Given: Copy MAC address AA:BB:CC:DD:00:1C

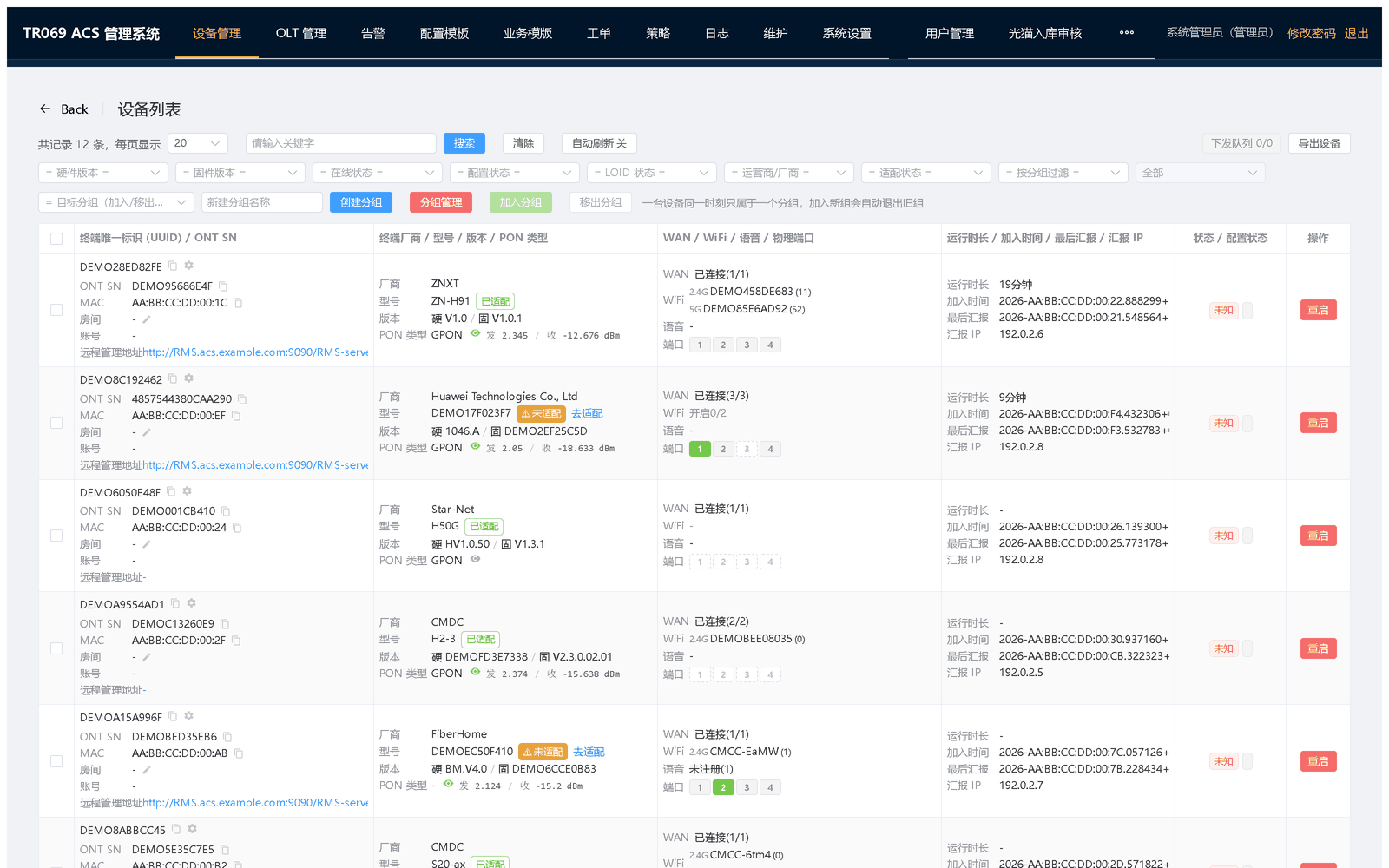Looking at the screenshot, I should pos(238,303).
